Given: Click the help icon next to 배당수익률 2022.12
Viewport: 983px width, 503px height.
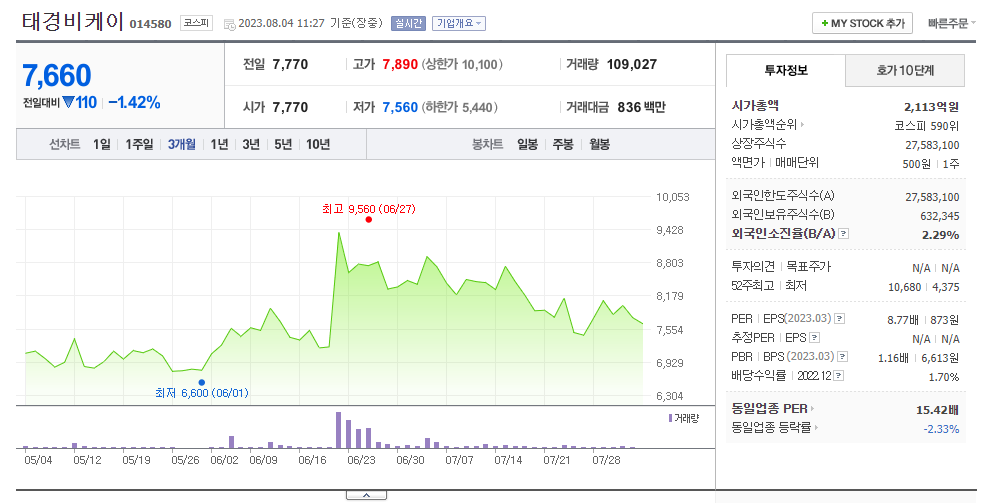Looking at the screenshot, I should (838, 376).
